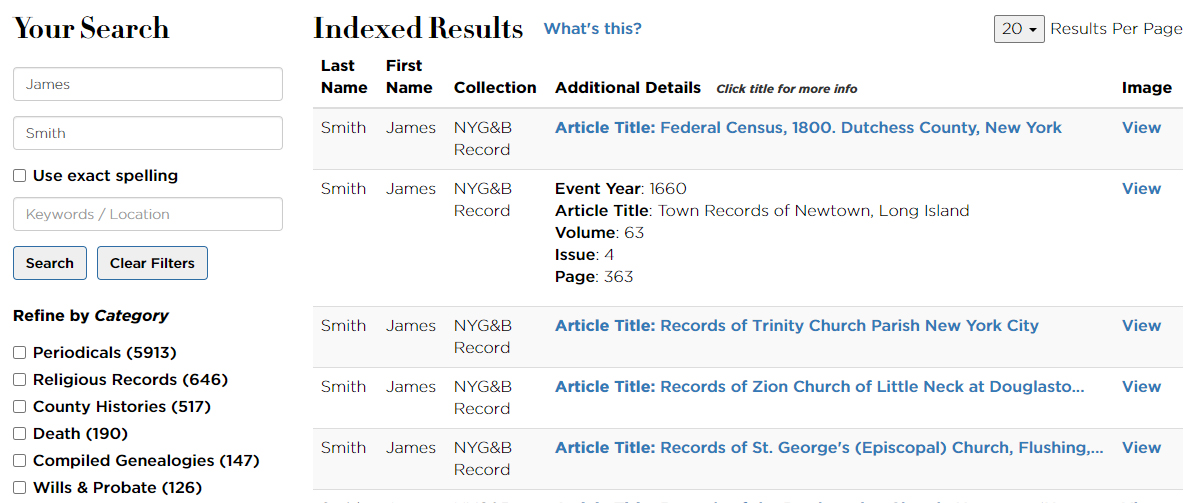Enable the Periodicals category filter

coord(20,353)
